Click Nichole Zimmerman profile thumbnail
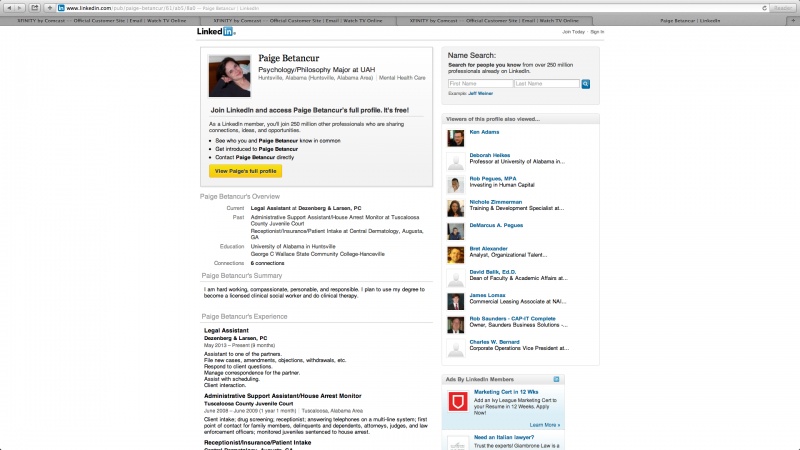 pyautogui.click(x=456, y=208)
